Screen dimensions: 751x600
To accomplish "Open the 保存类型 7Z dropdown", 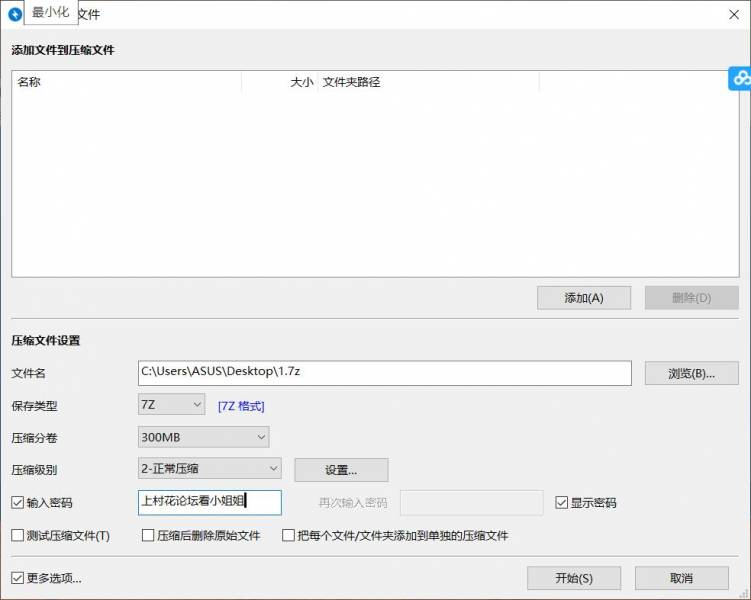I will tap(171, 405).
